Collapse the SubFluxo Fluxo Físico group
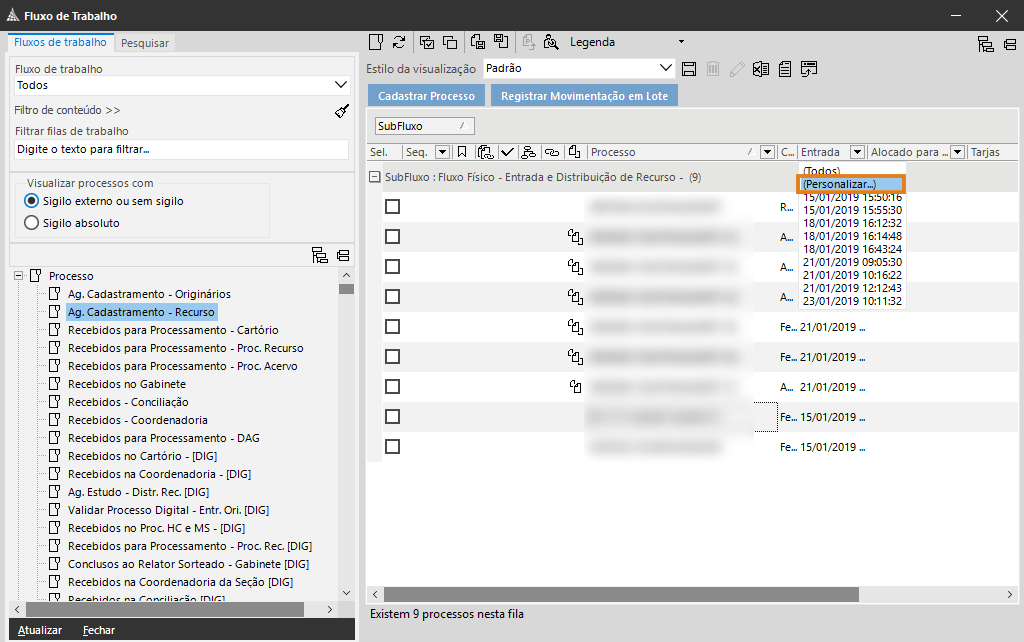Image resolution: width=1024 pixels, height=642 pixels. click(x=375, y=177)
